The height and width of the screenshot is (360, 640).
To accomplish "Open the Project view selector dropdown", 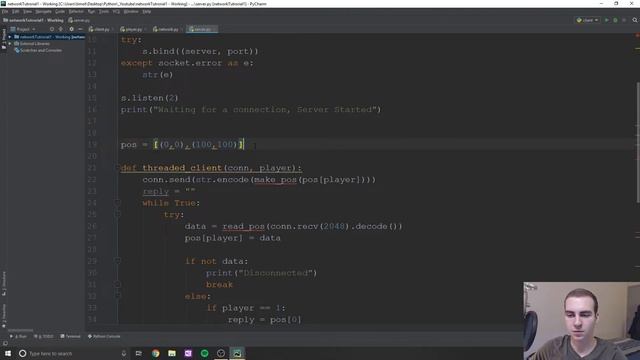I will click(23, 29).
